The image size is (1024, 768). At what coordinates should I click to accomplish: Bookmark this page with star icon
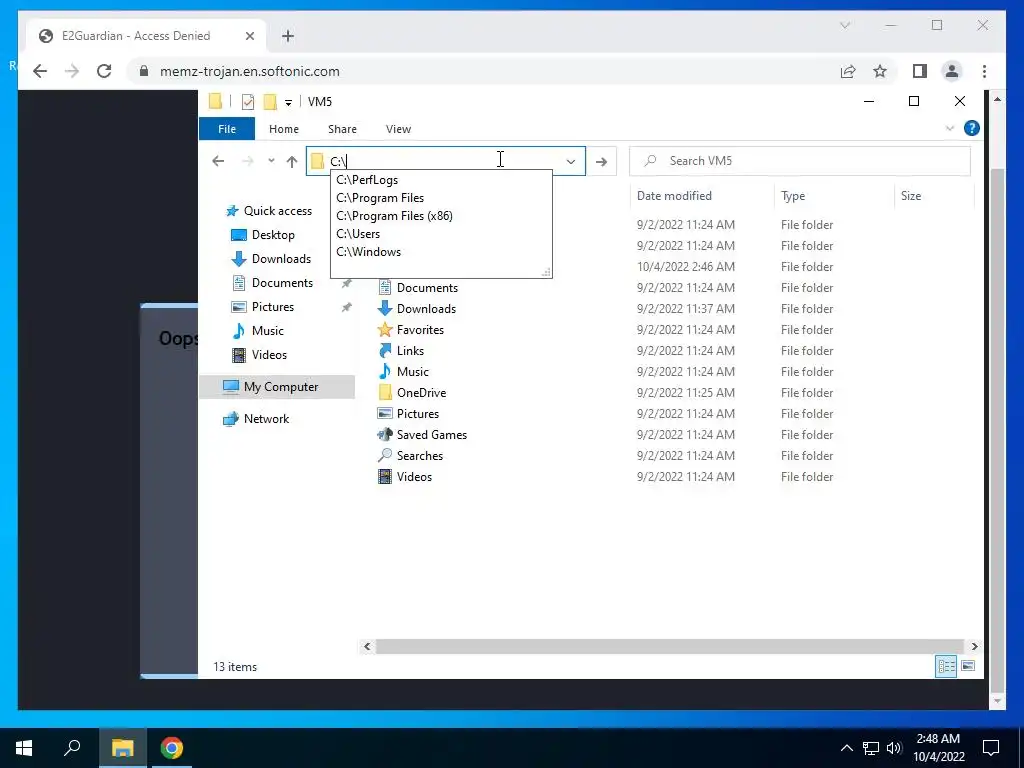(880, 71)
